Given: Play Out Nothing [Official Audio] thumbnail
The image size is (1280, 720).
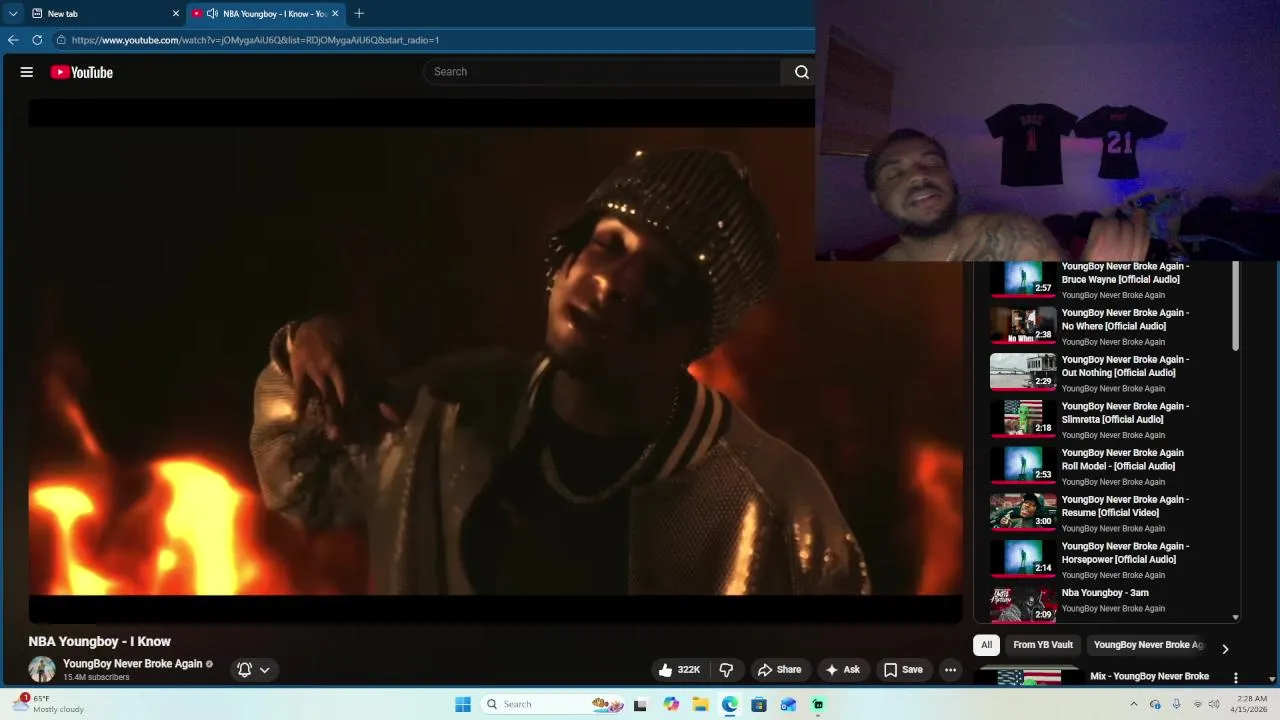Looking at the screenshot, I should (1023, 372).
